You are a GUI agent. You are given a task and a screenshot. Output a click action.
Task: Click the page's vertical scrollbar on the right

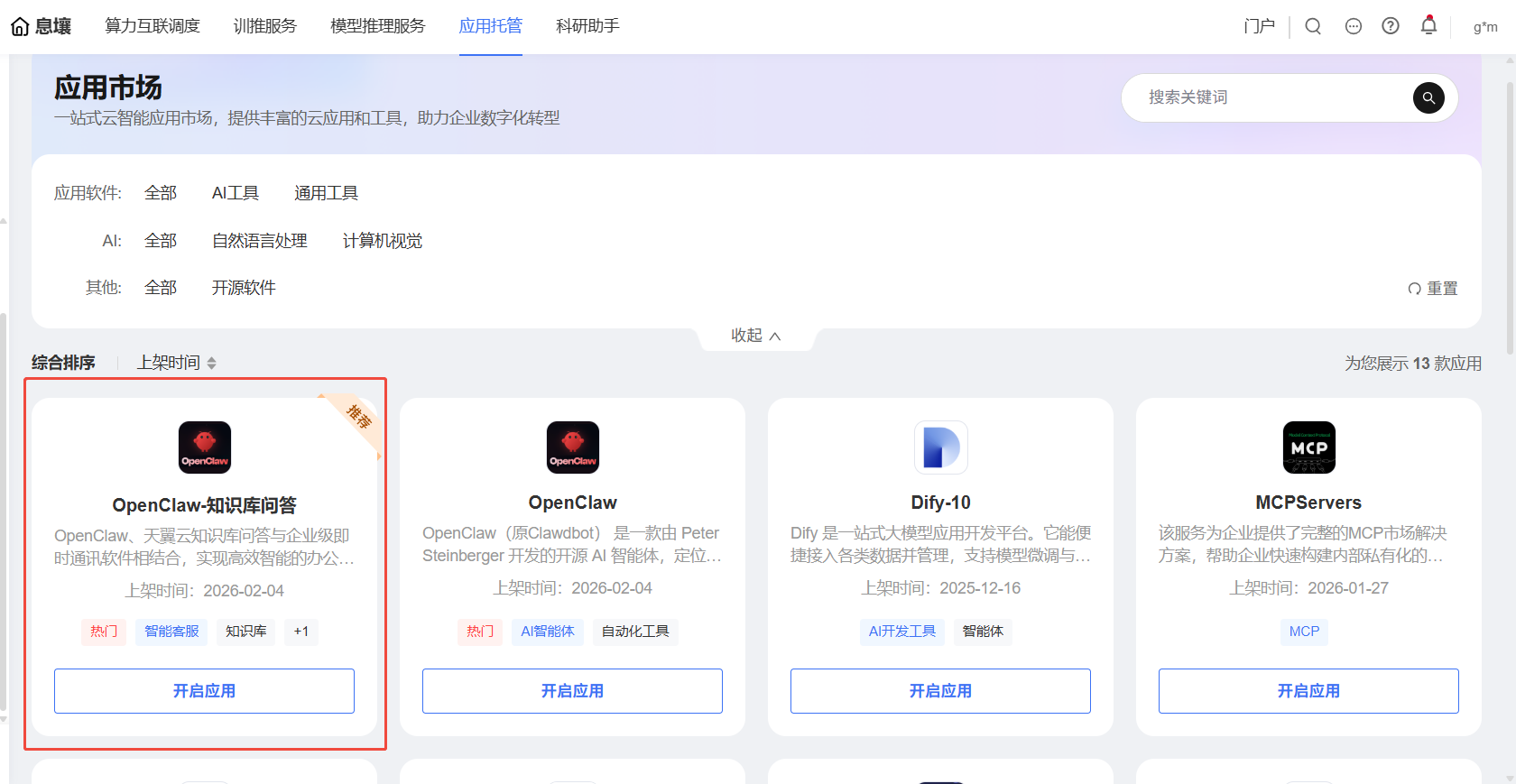[1510, 217]
